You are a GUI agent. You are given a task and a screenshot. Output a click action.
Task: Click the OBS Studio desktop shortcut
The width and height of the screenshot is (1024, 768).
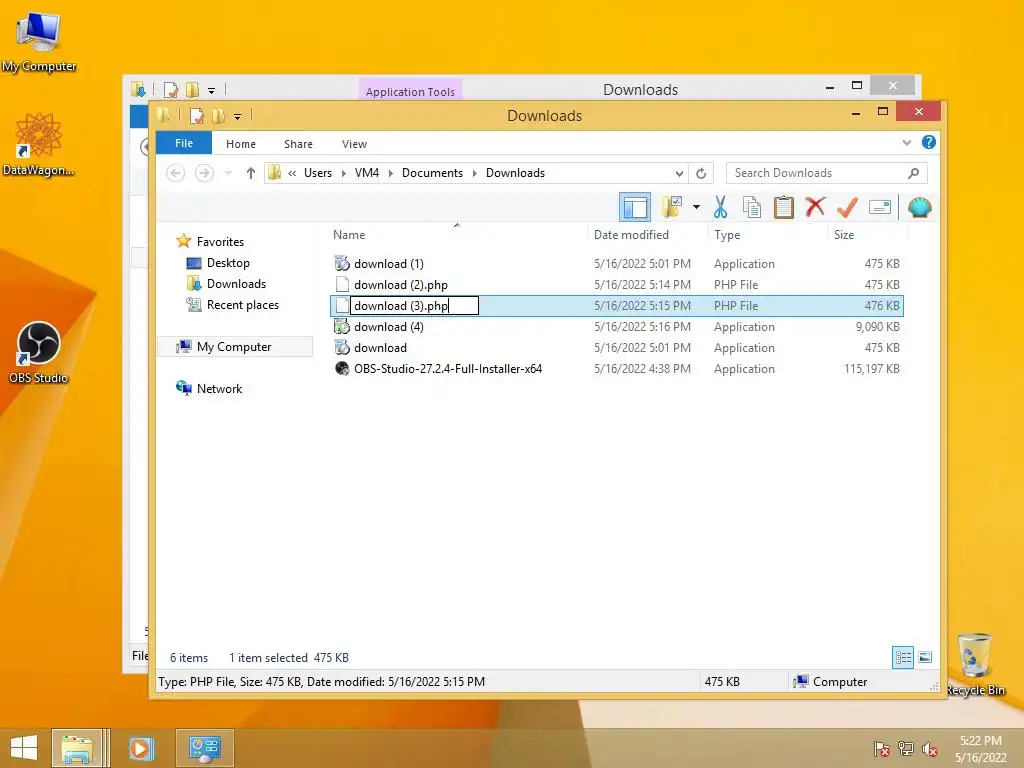39,353
